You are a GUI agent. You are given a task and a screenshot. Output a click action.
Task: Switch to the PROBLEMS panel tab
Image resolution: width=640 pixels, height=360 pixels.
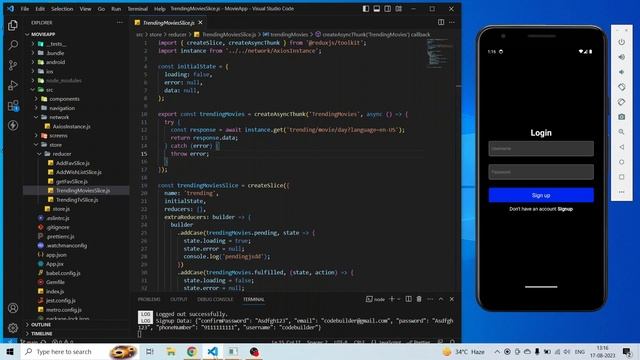149,299
